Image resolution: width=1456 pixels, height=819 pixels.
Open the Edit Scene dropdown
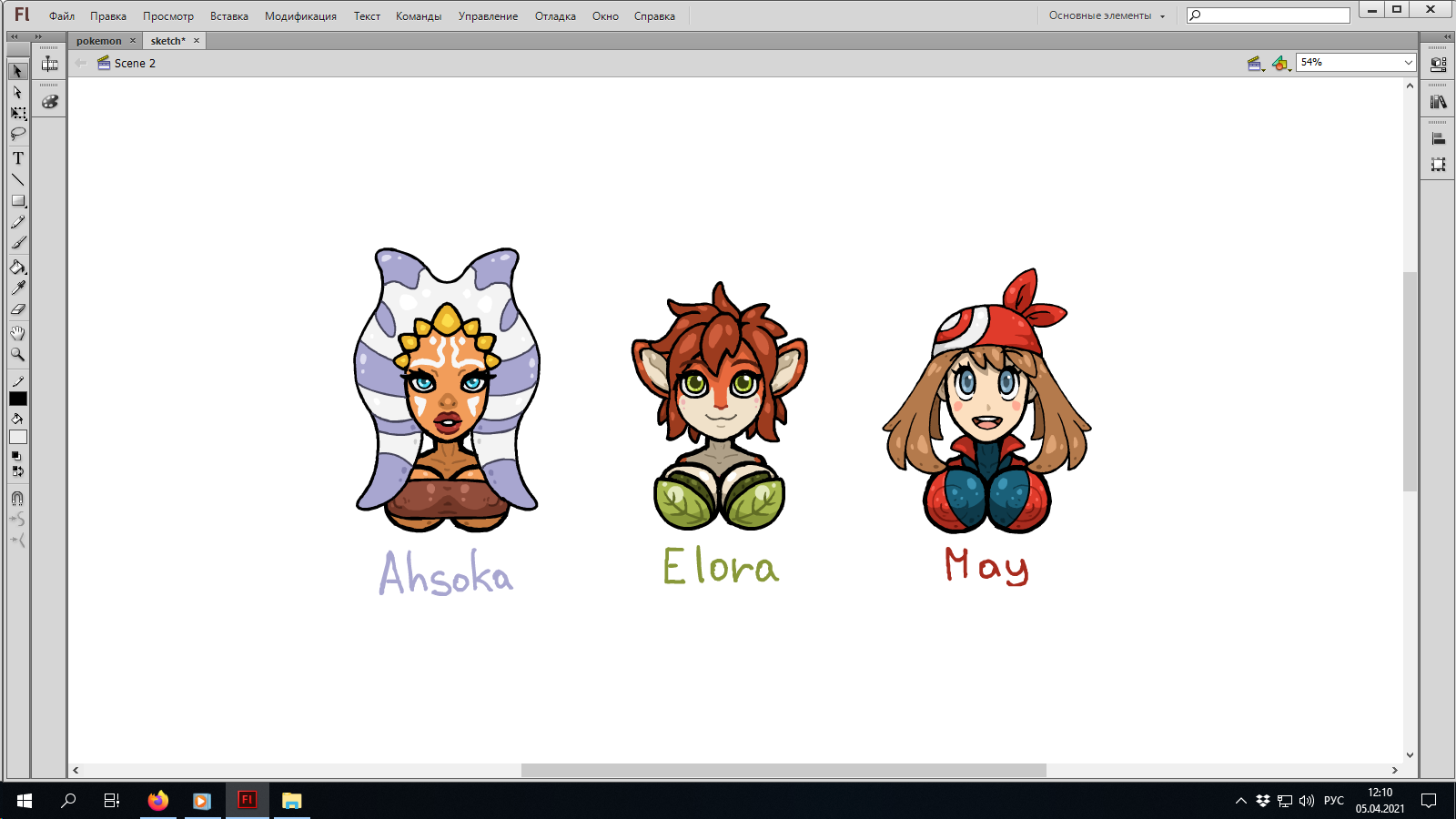click(1256, 63)
